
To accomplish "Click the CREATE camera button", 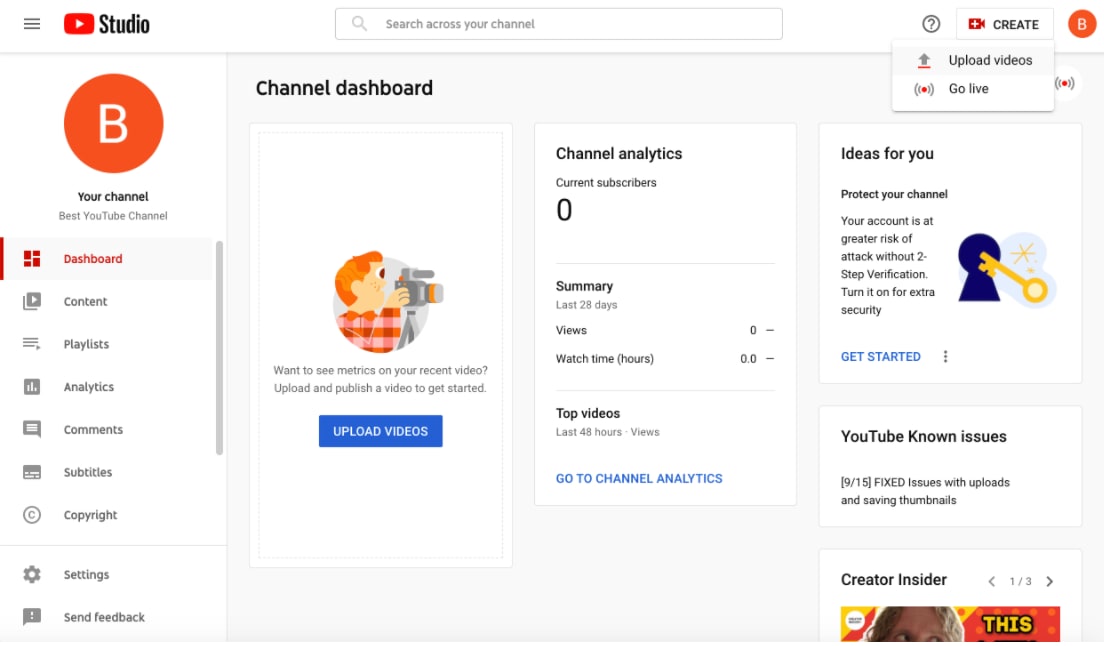I will 1004,24.
